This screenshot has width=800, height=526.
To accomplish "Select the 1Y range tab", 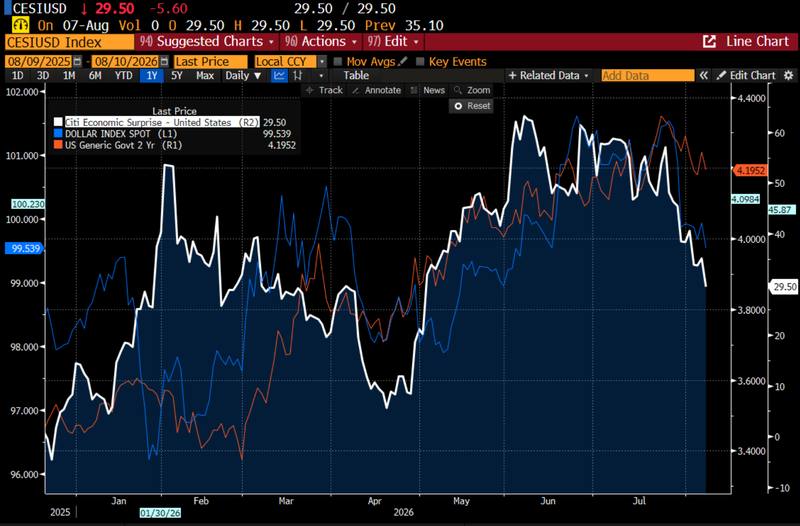I will [152, 76].
